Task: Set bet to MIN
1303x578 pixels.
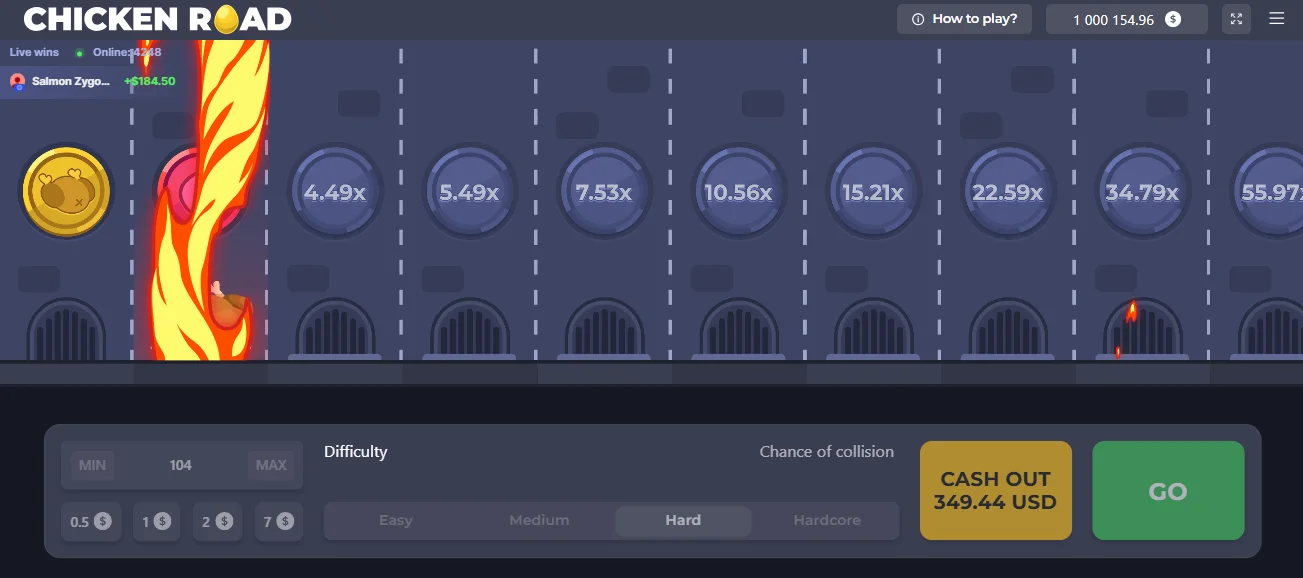Action: click(92, 465)
